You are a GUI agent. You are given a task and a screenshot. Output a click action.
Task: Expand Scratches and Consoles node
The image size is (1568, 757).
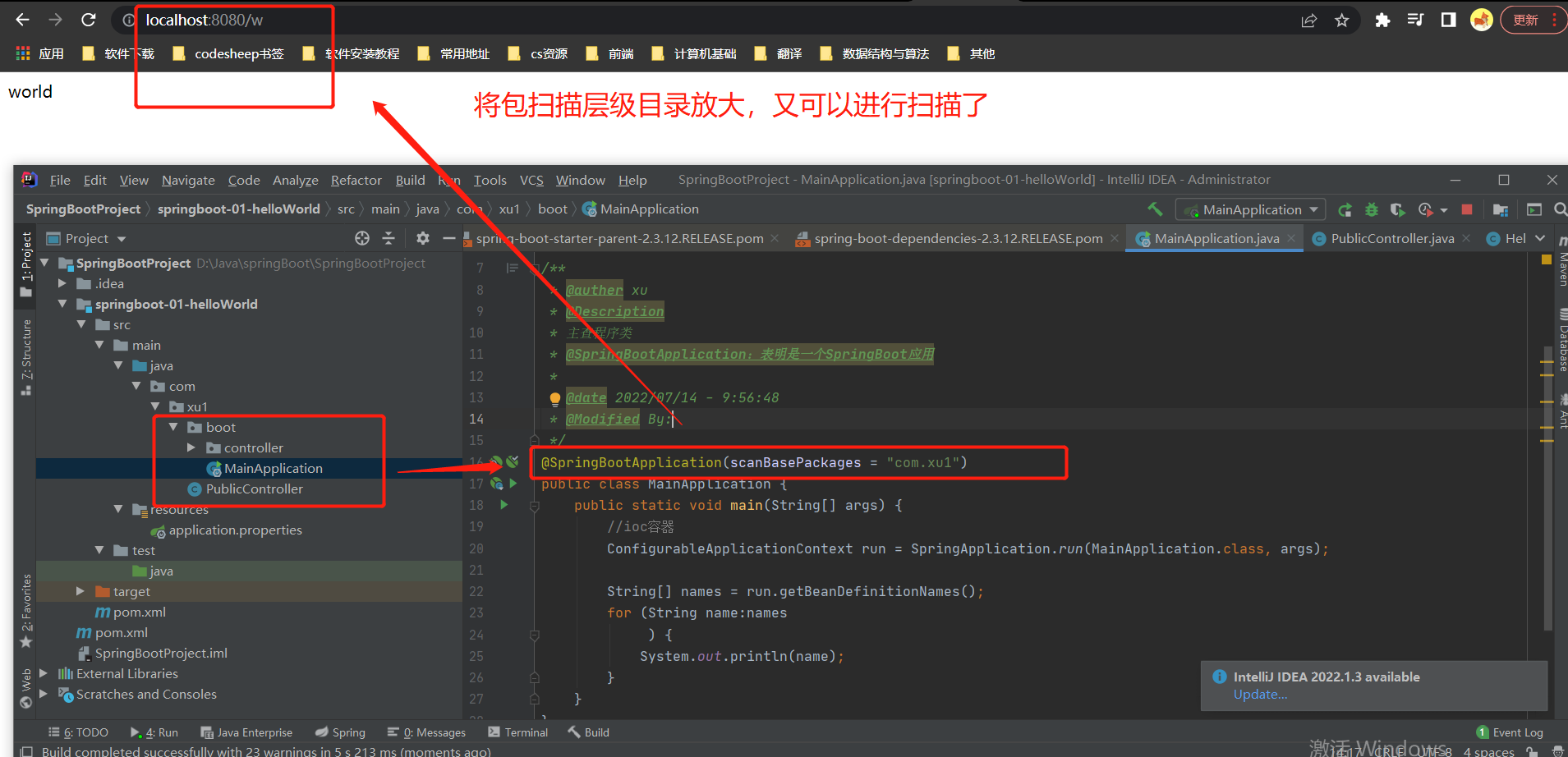click(x=44, y=694)
